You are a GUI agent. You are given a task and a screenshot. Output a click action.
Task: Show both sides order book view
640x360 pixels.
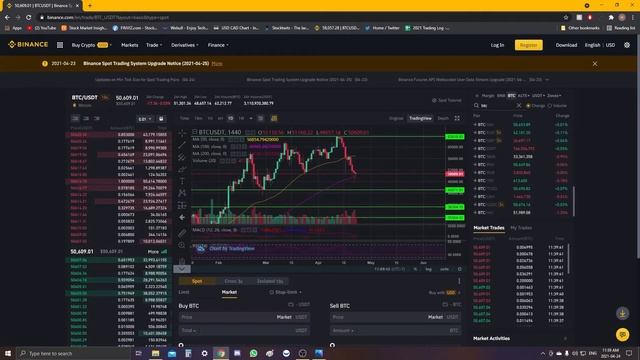76,118
